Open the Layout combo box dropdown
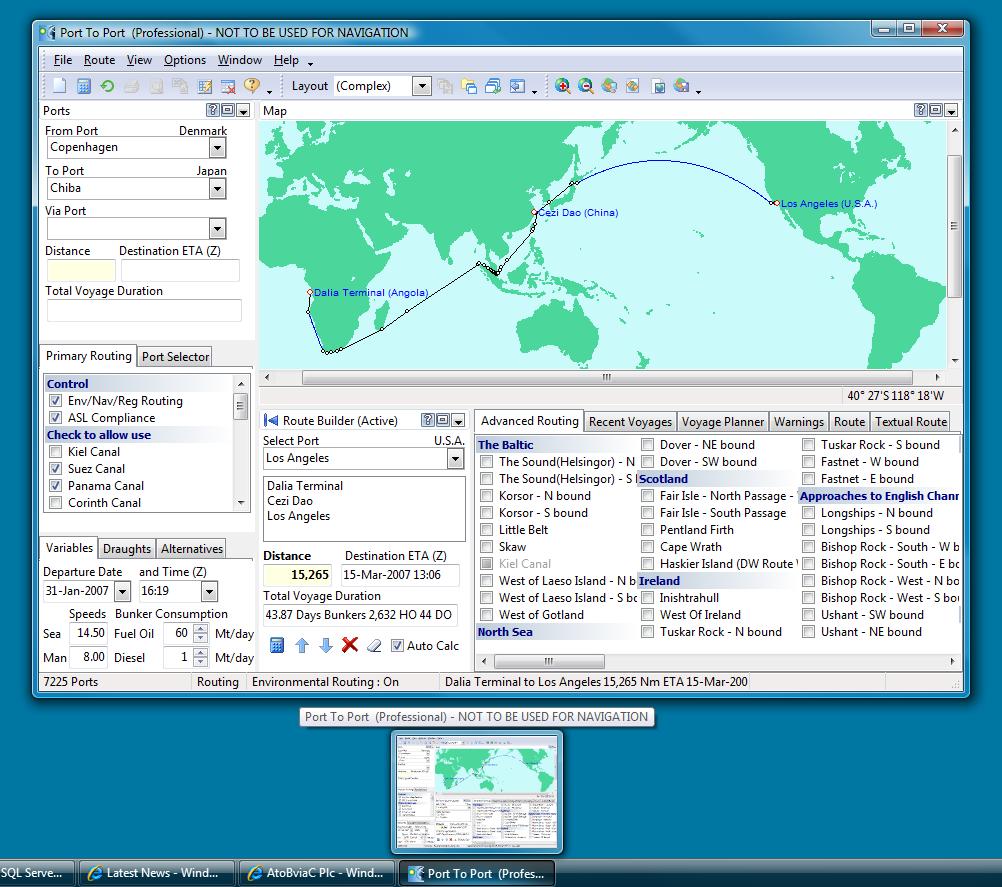The image size is (1002, 887). pos(421,86)
